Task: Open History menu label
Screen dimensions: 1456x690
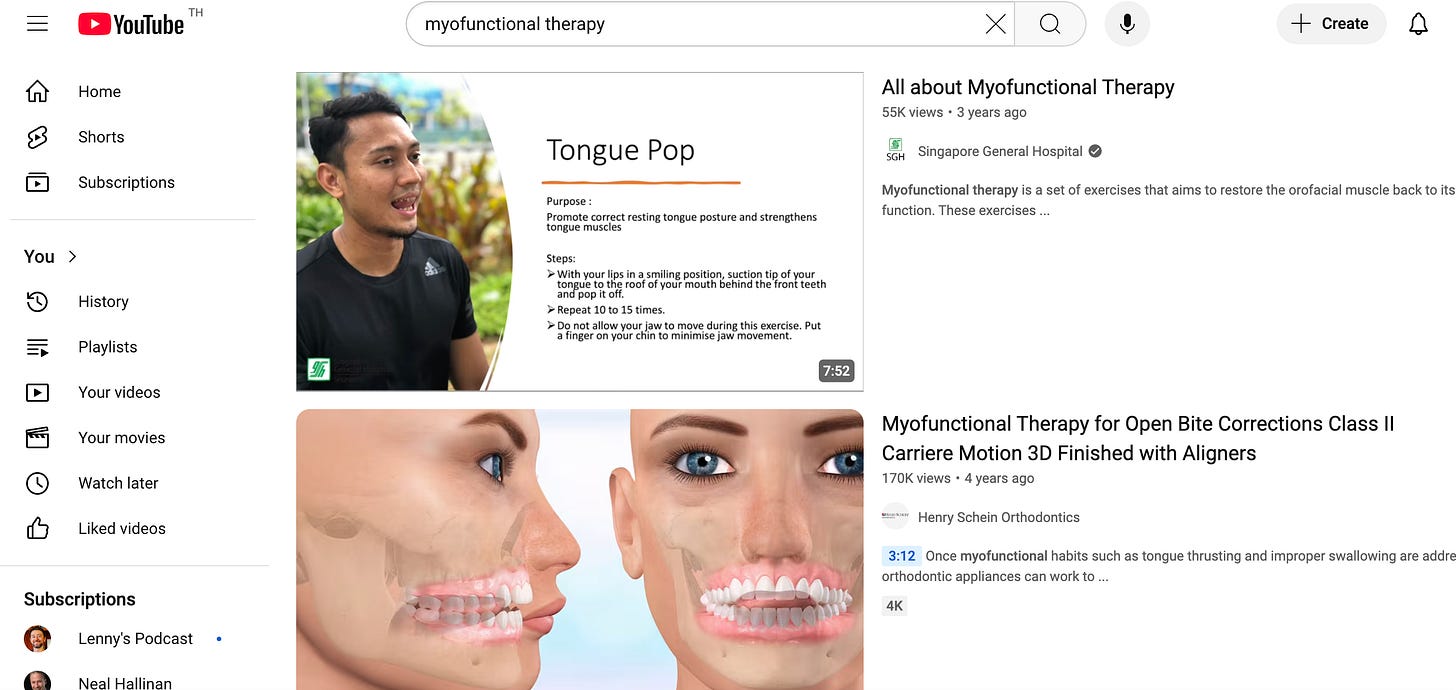Action: (x=103, y=301)
